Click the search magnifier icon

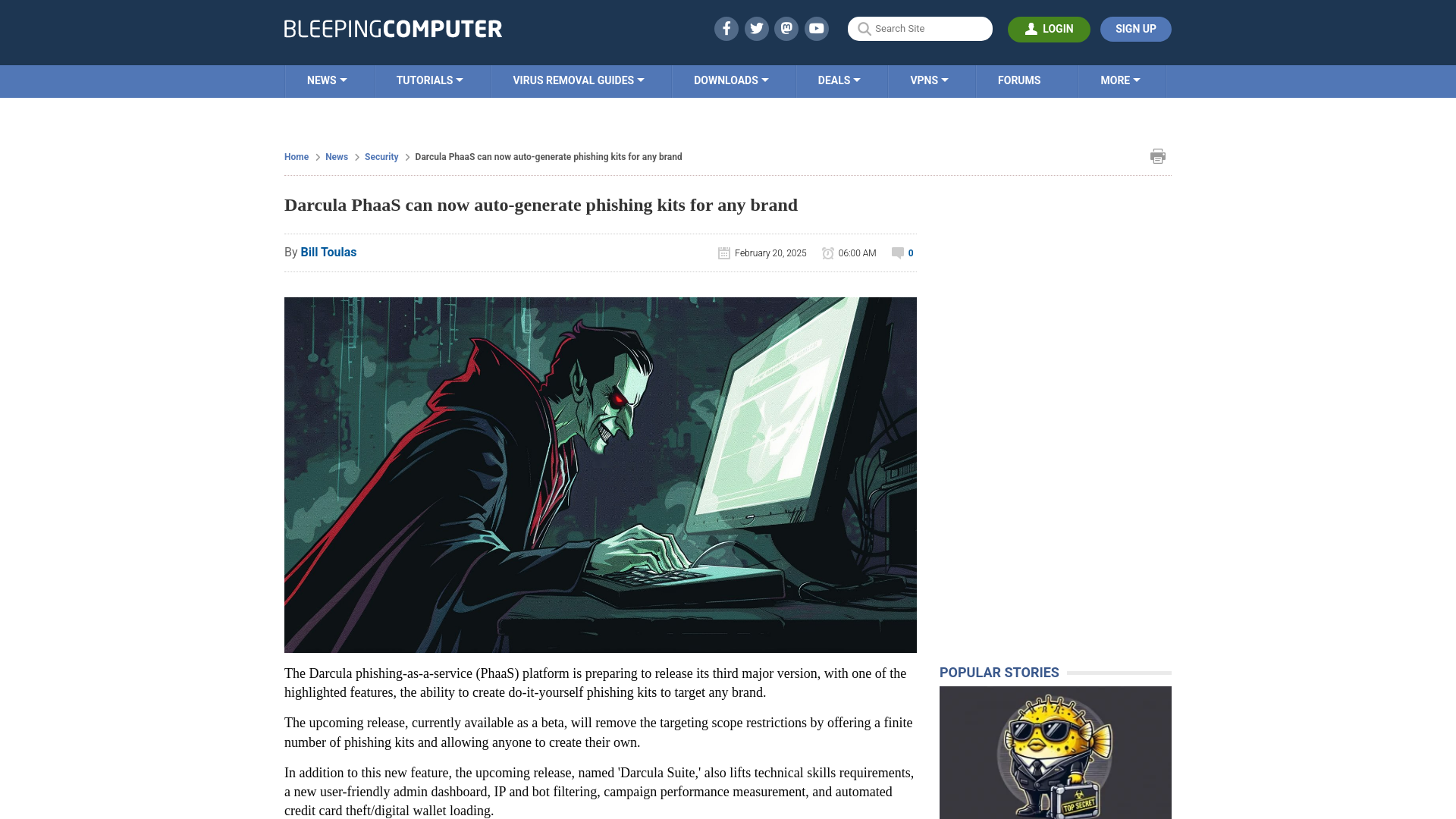[x=864, y=28]
